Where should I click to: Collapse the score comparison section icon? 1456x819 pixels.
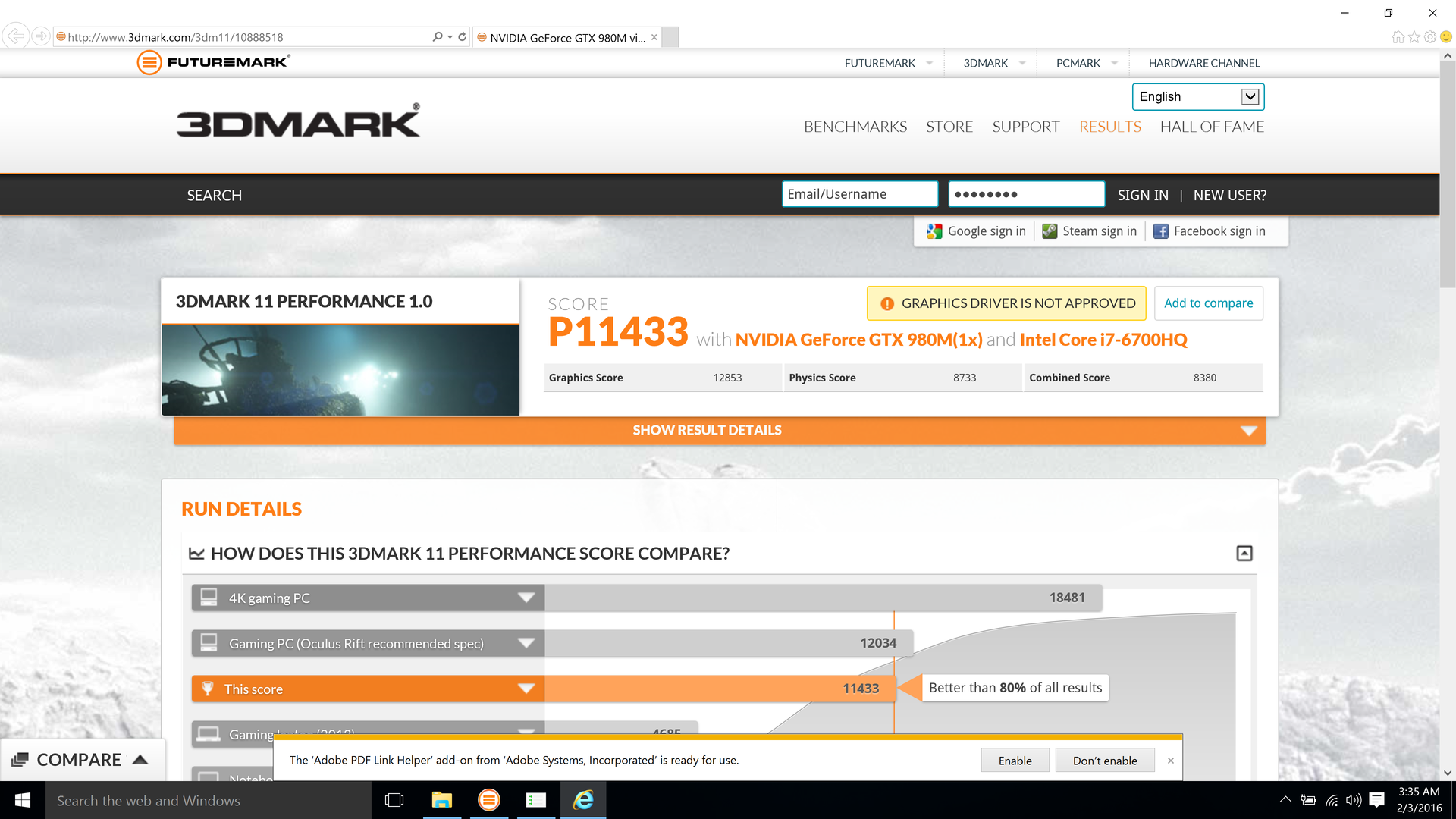[1244, 554]
